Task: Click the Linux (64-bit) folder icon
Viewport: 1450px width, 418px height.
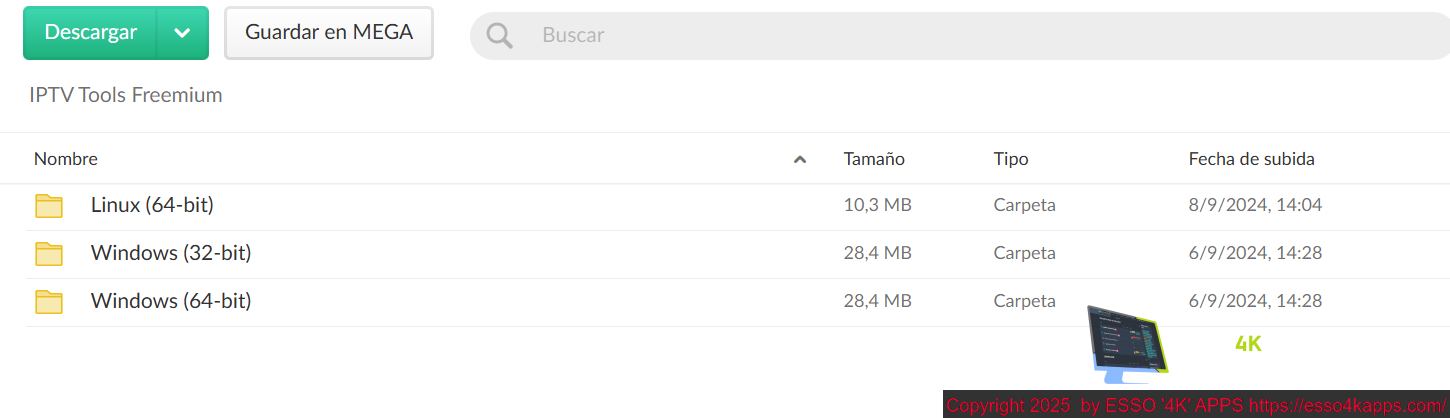Action: [49, 206]
